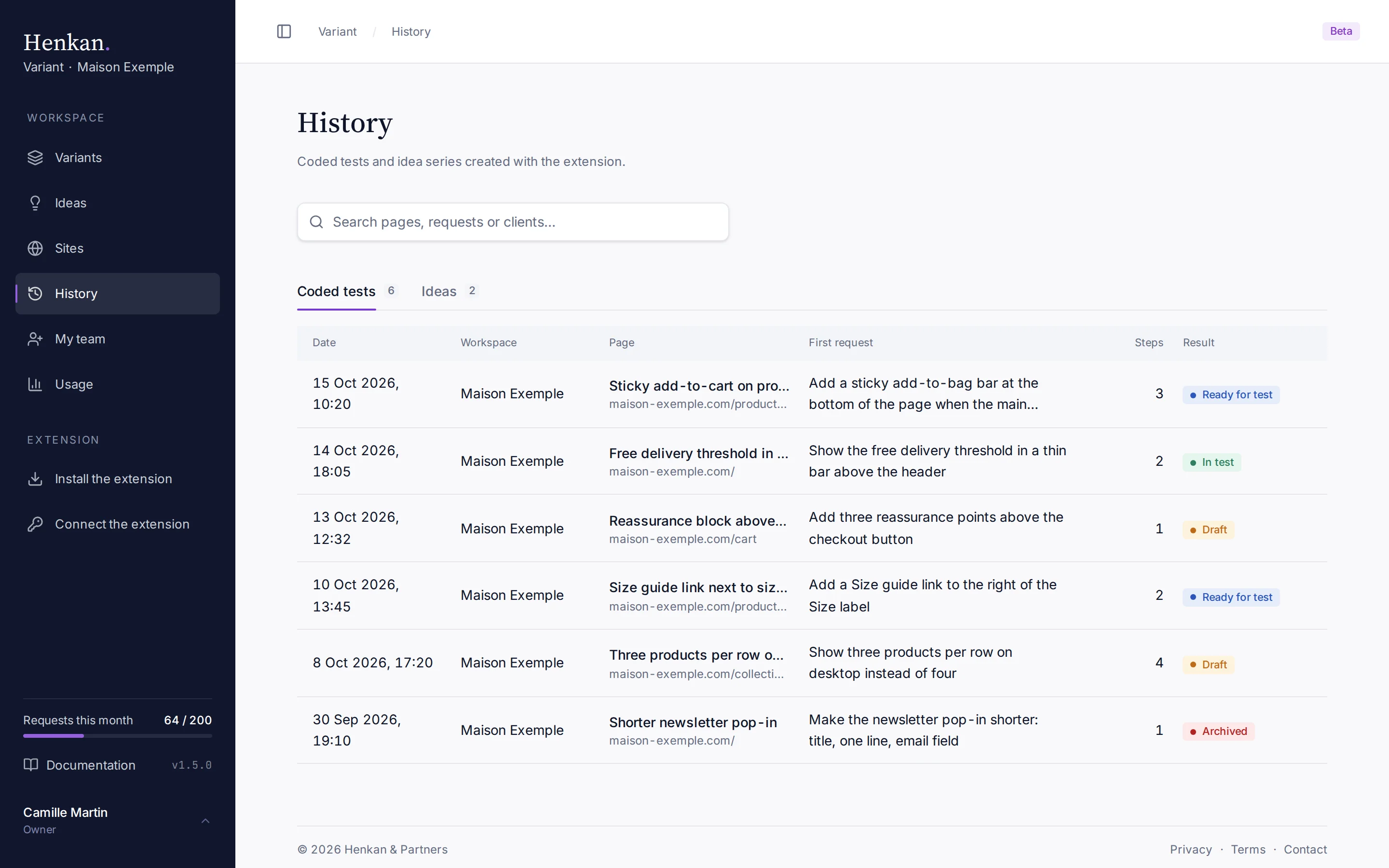Click the Steps column header
The height and width of the screenshot is (868, 1389).
point(1148,343)
